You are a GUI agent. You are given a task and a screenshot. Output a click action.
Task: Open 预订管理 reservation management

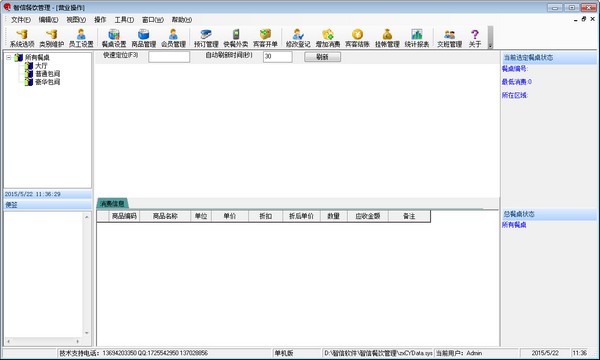(206, 38)
